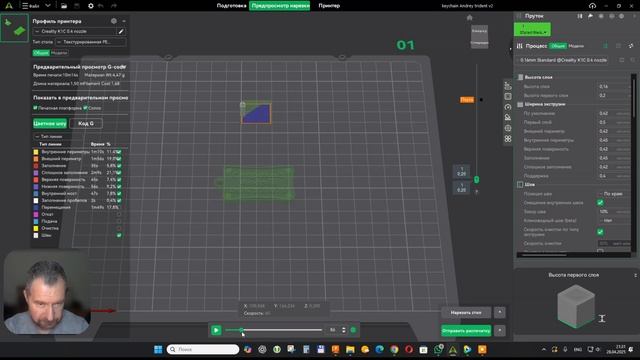Play the G-code print simulation

pyautogui.click(x=216, y=330)
